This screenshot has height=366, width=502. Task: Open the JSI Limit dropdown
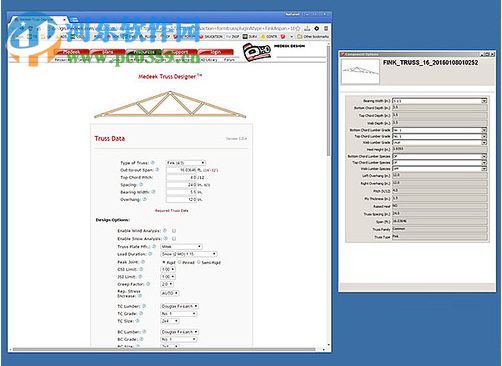tap(168, 277)
